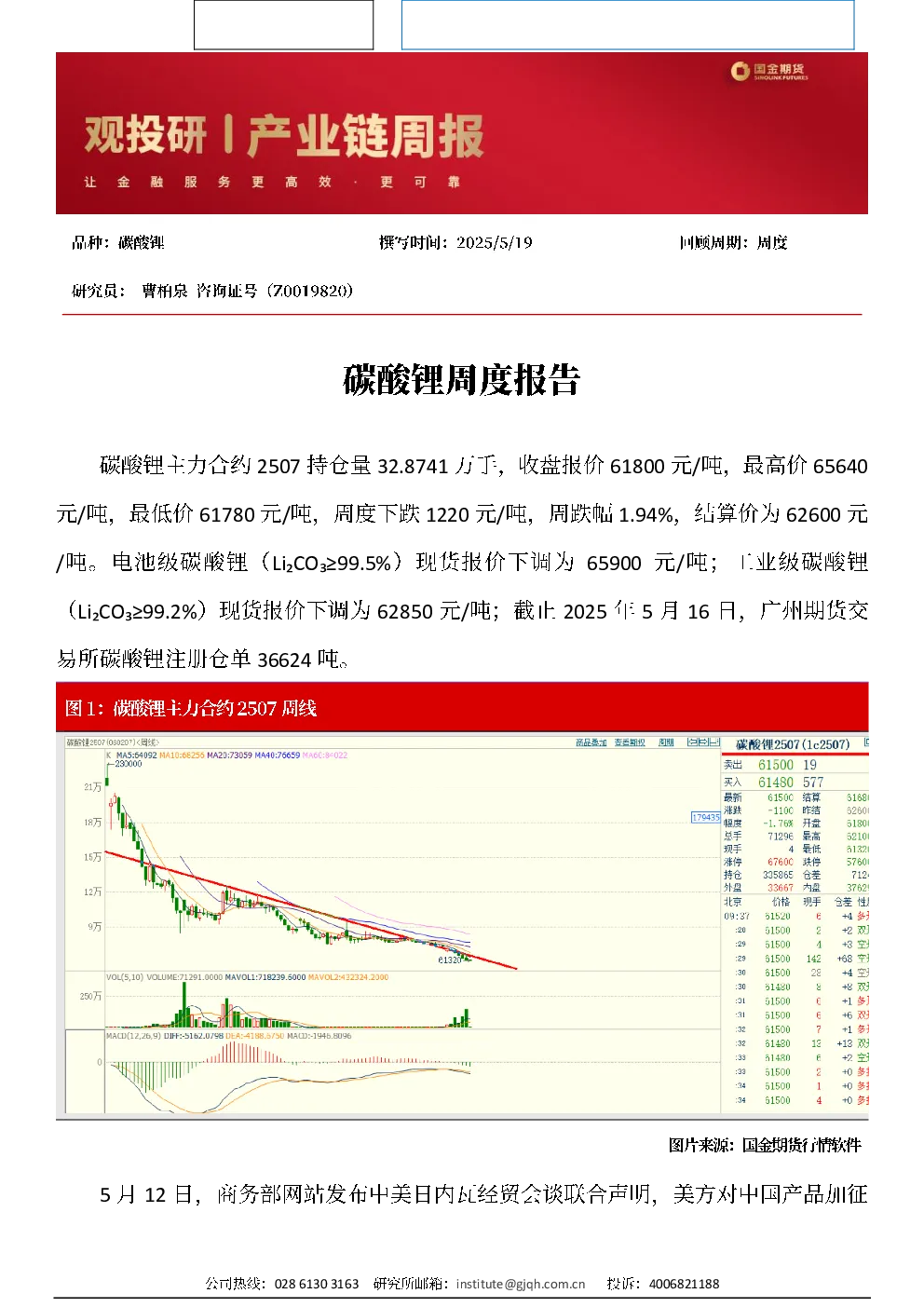Click the 碳酸锂周度报告 report title
The height and width of the screenshot is (1307, 924).
pos(462,380)
